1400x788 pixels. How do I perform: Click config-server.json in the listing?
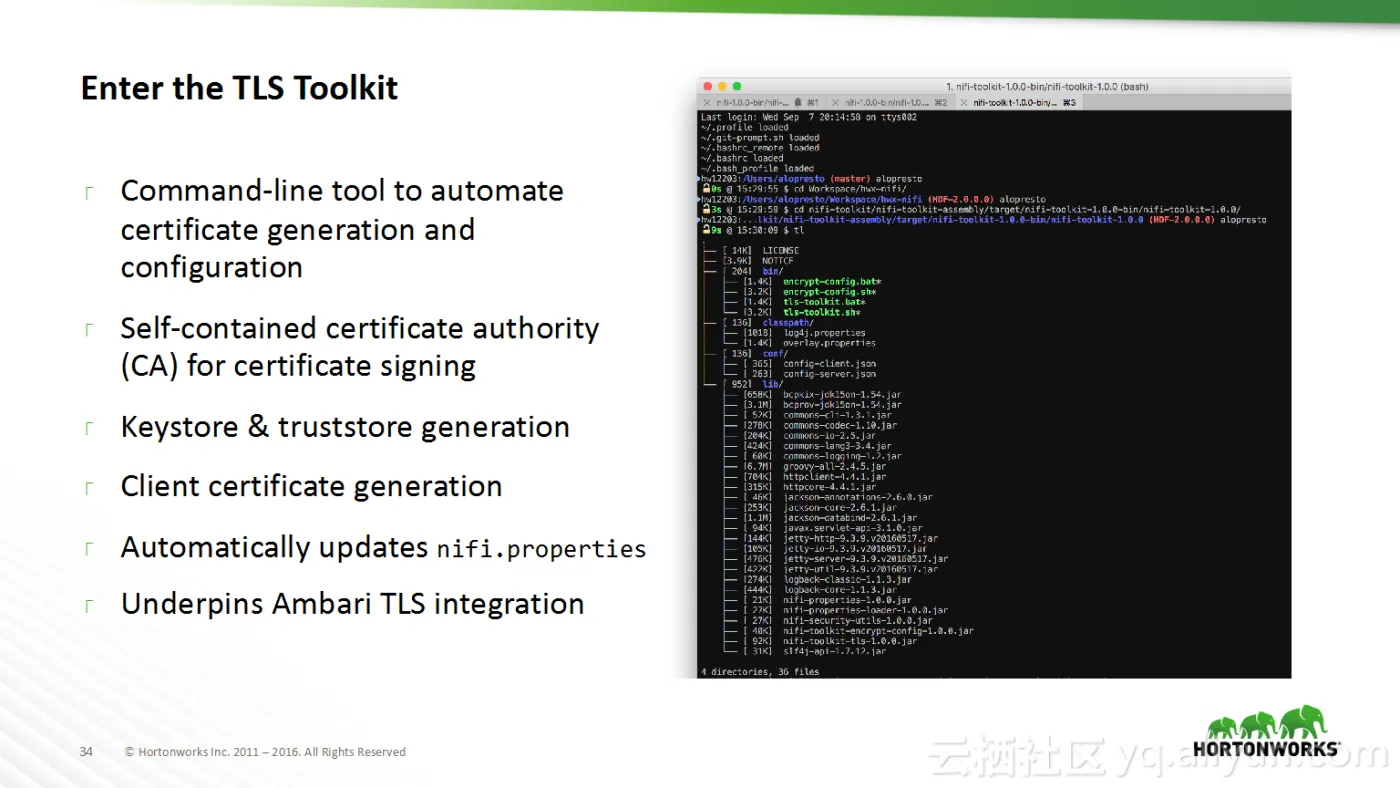point(830,374)
